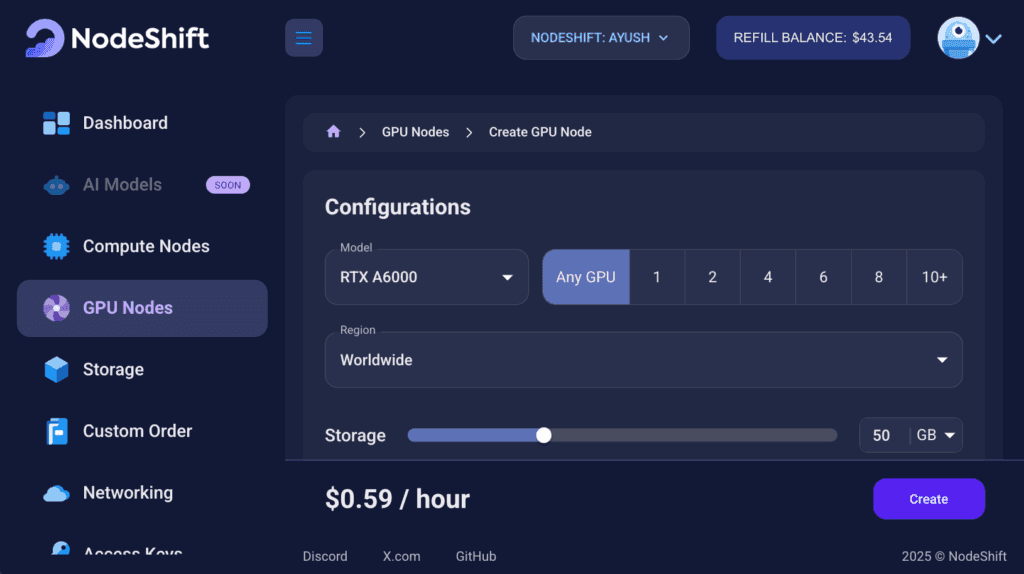Select 1 GPU count

(657, 277)
